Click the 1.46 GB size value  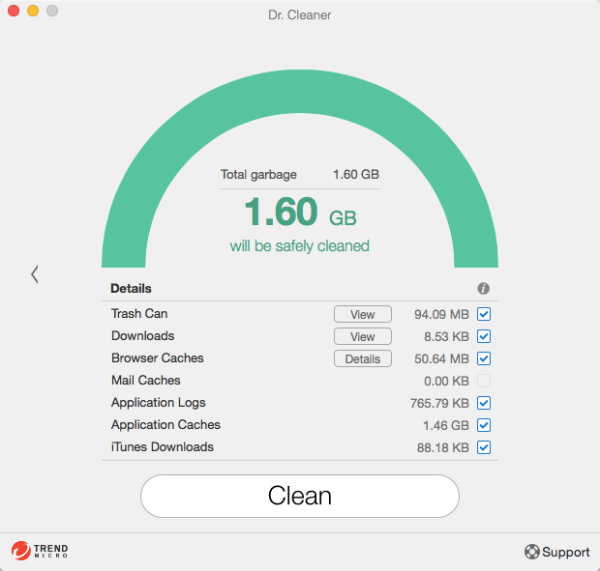click(x=446, y=425)
